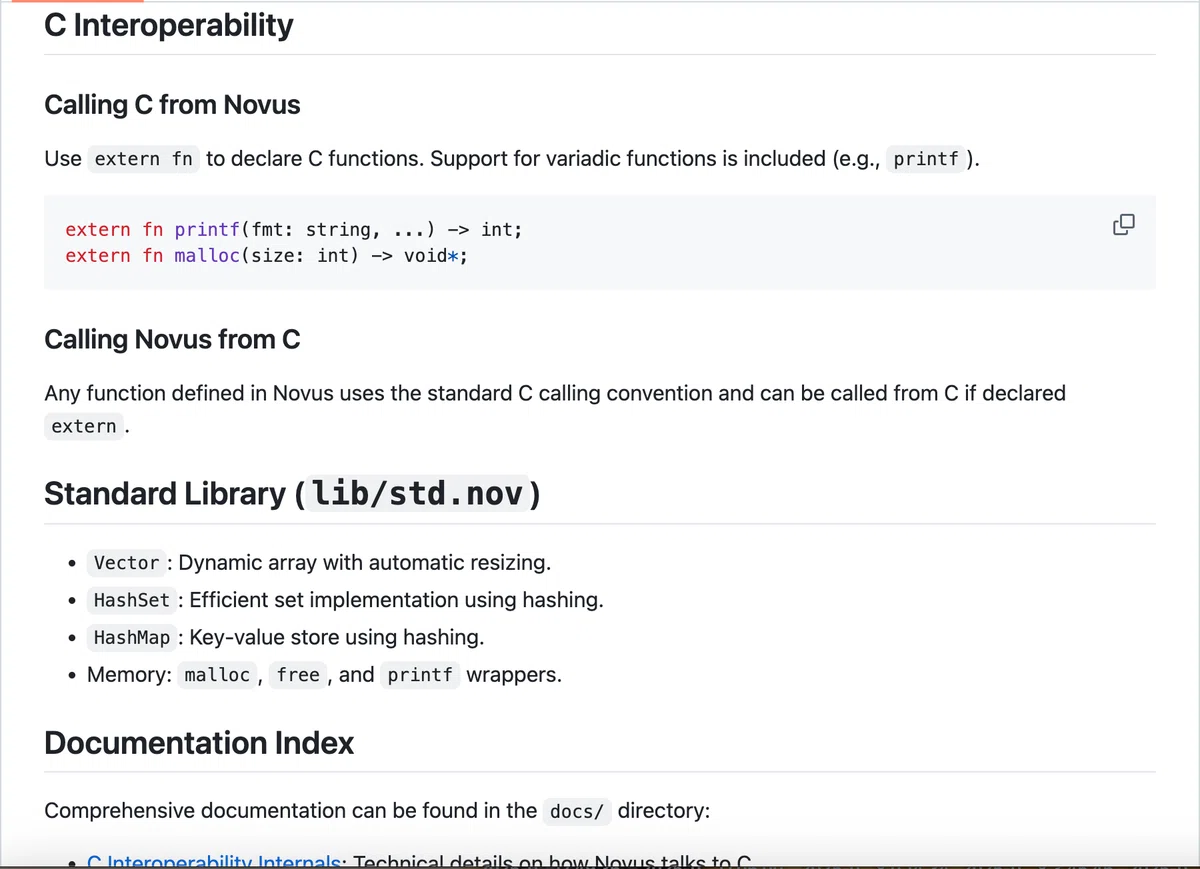
Task: Click the extern inline code under Calling Novus
Action: 84,427
